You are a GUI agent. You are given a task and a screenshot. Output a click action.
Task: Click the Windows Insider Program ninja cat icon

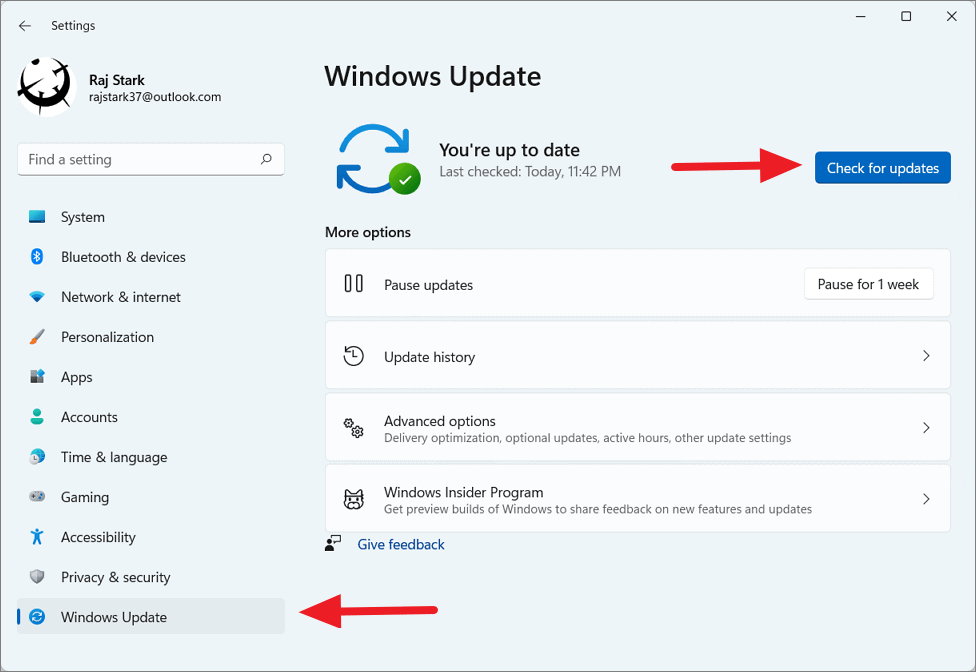click(x=354, y=498)
